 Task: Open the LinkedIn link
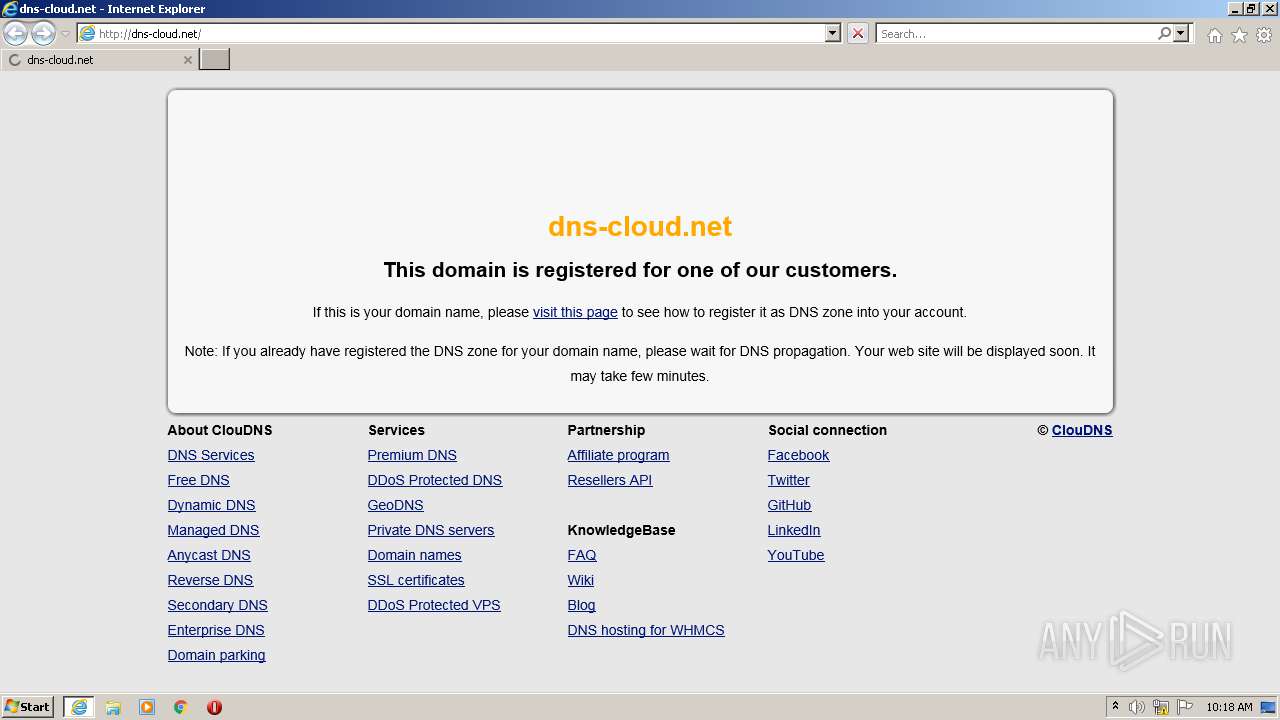pos(793,530)
